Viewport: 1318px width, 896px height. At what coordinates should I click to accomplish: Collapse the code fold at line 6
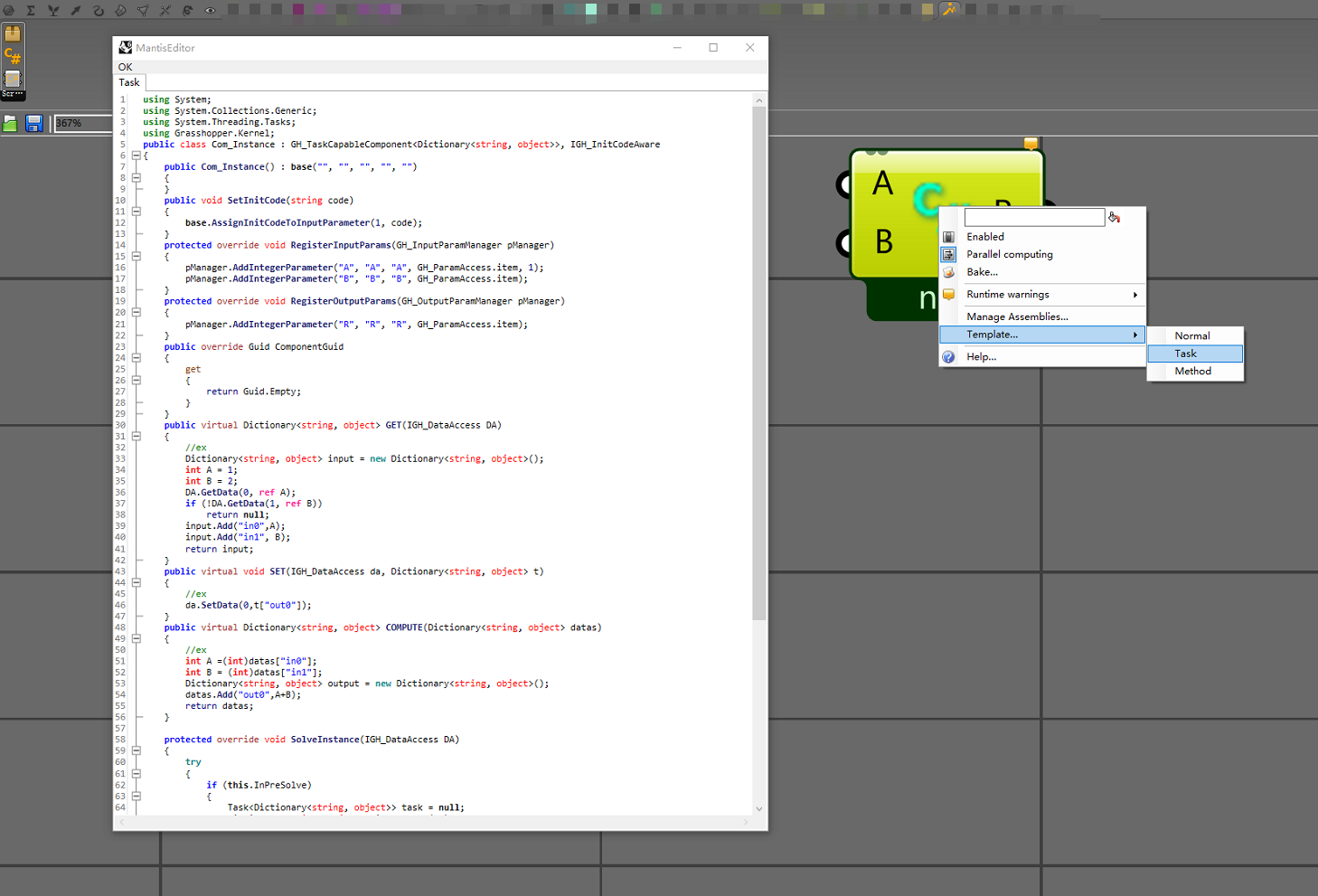137,156
